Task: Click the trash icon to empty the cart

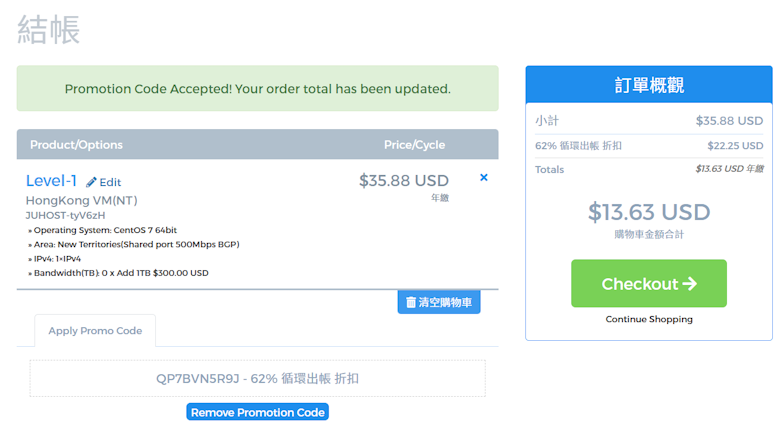Action: point(411,302)
